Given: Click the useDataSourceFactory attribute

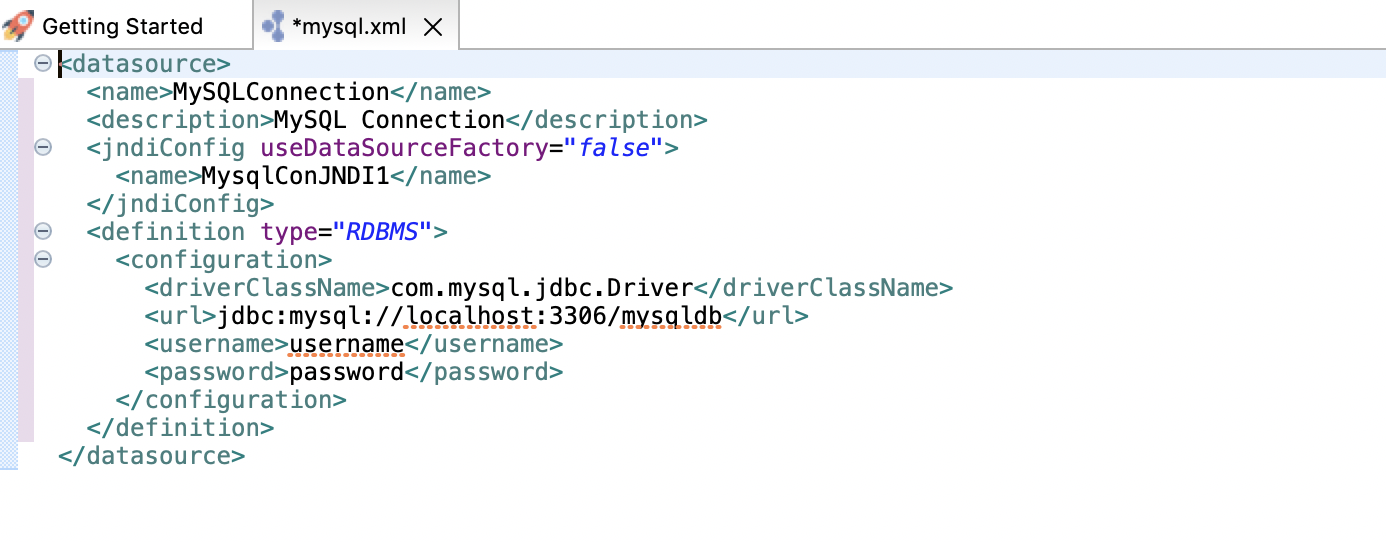Looking at the screenshot, I should (x=405, y=148).
